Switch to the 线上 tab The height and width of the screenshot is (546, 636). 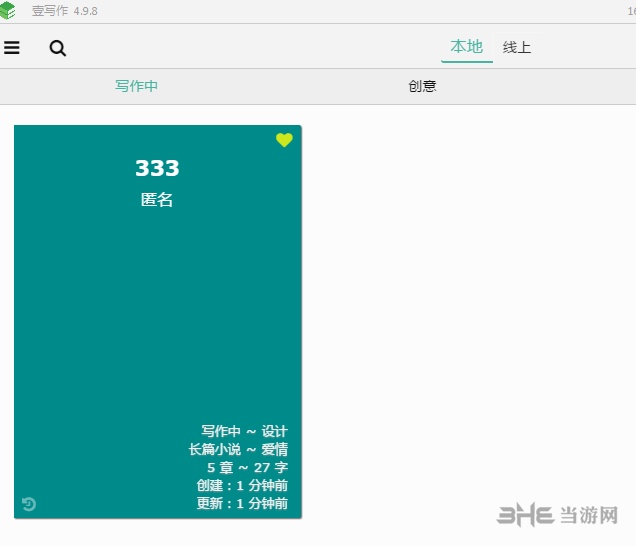[517, 47]
